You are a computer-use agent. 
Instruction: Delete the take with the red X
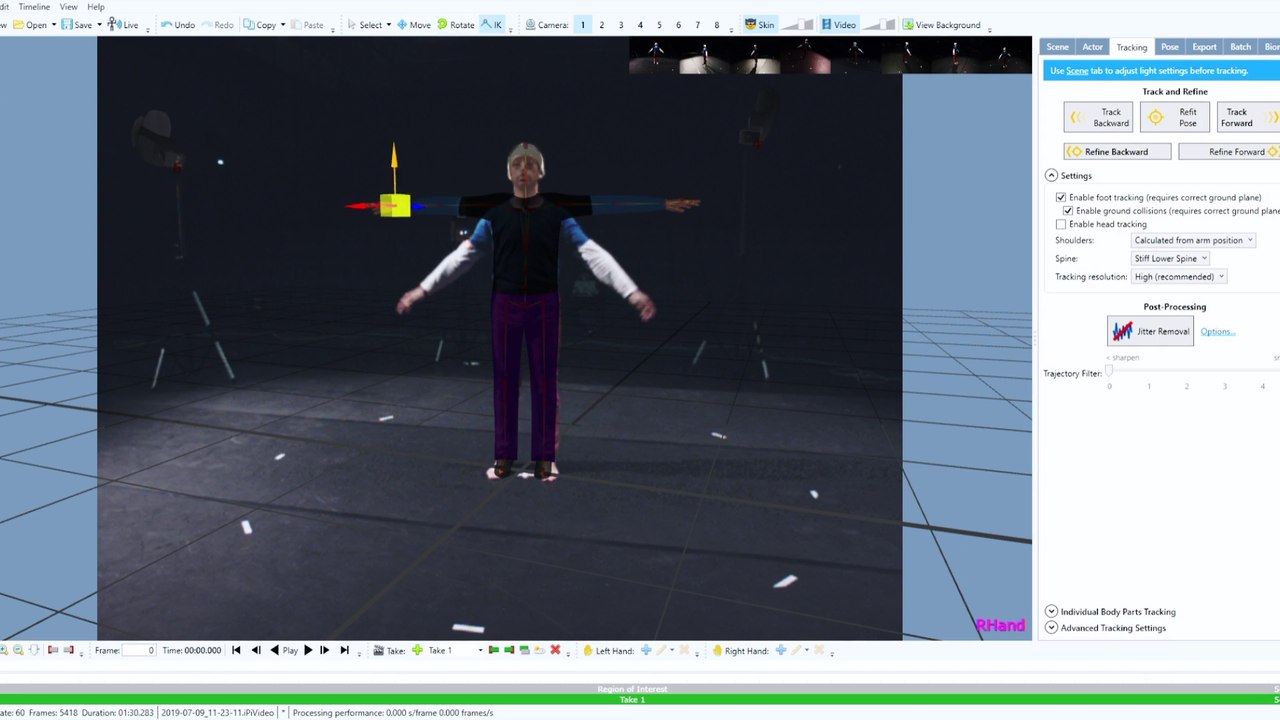[x=555, y=650]
